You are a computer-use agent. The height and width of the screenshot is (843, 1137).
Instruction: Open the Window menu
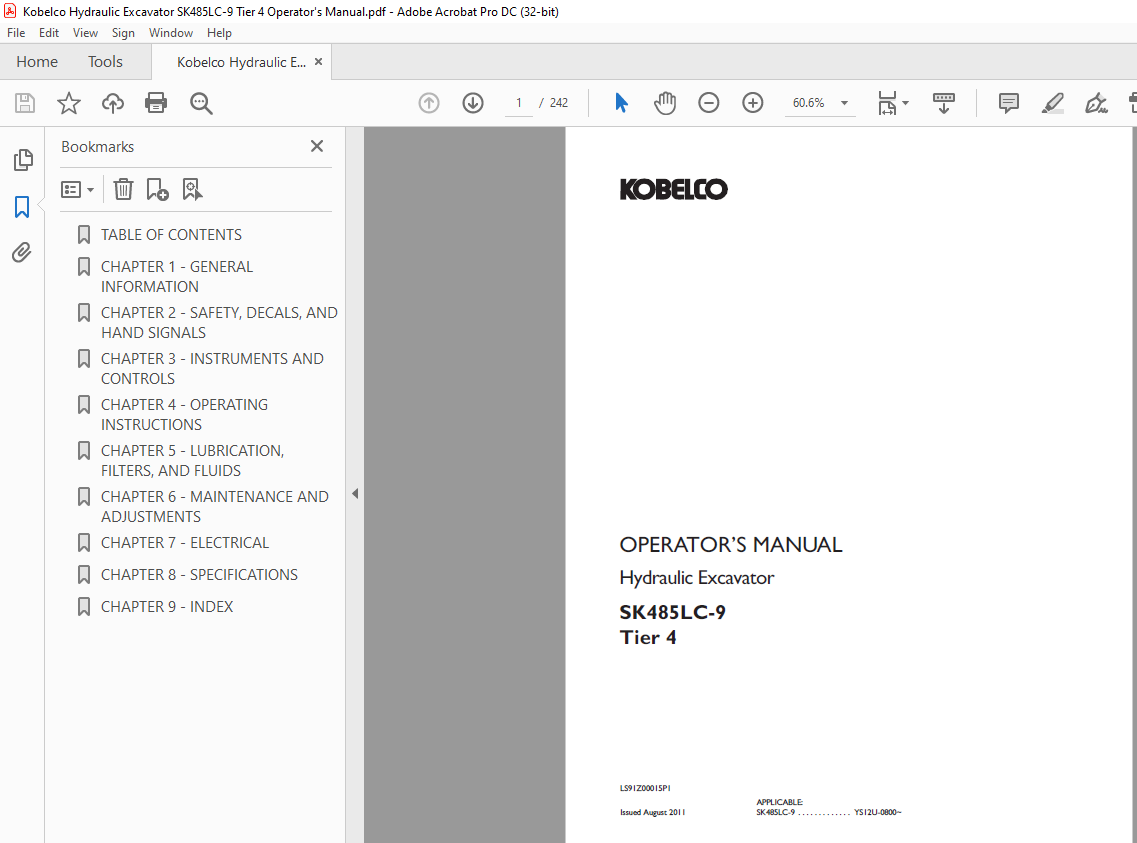coord(170,33)
